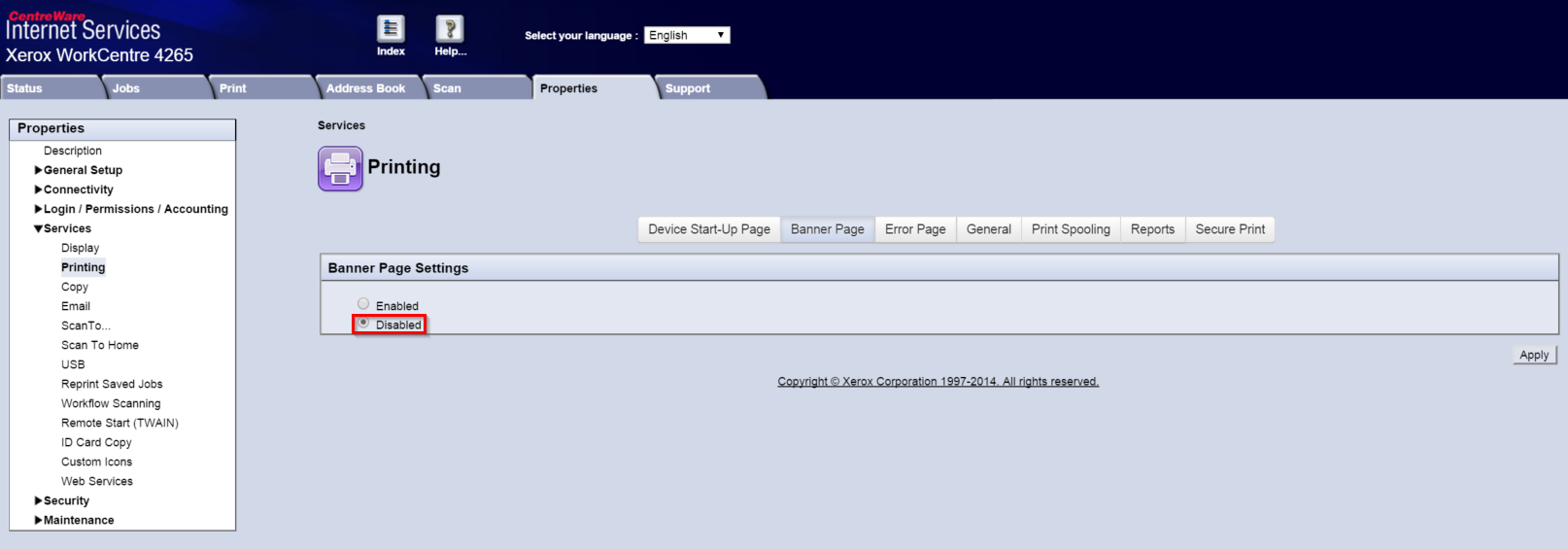1568x549 pixels.
Task: Select Workflow Scanning in the sidebar
Action: click(111, 403)
